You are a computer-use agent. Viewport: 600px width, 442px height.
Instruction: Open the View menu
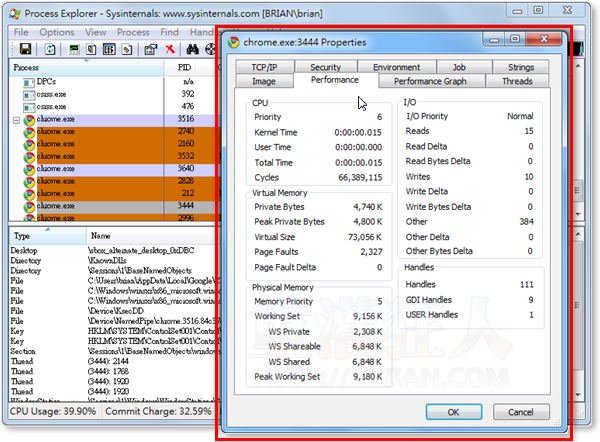tap(96, 32)
